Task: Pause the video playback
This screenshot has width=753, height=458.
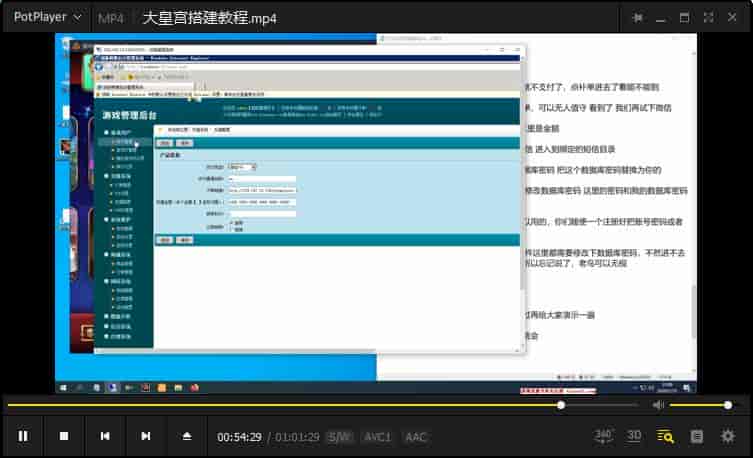Action: [x=23, y=436]
